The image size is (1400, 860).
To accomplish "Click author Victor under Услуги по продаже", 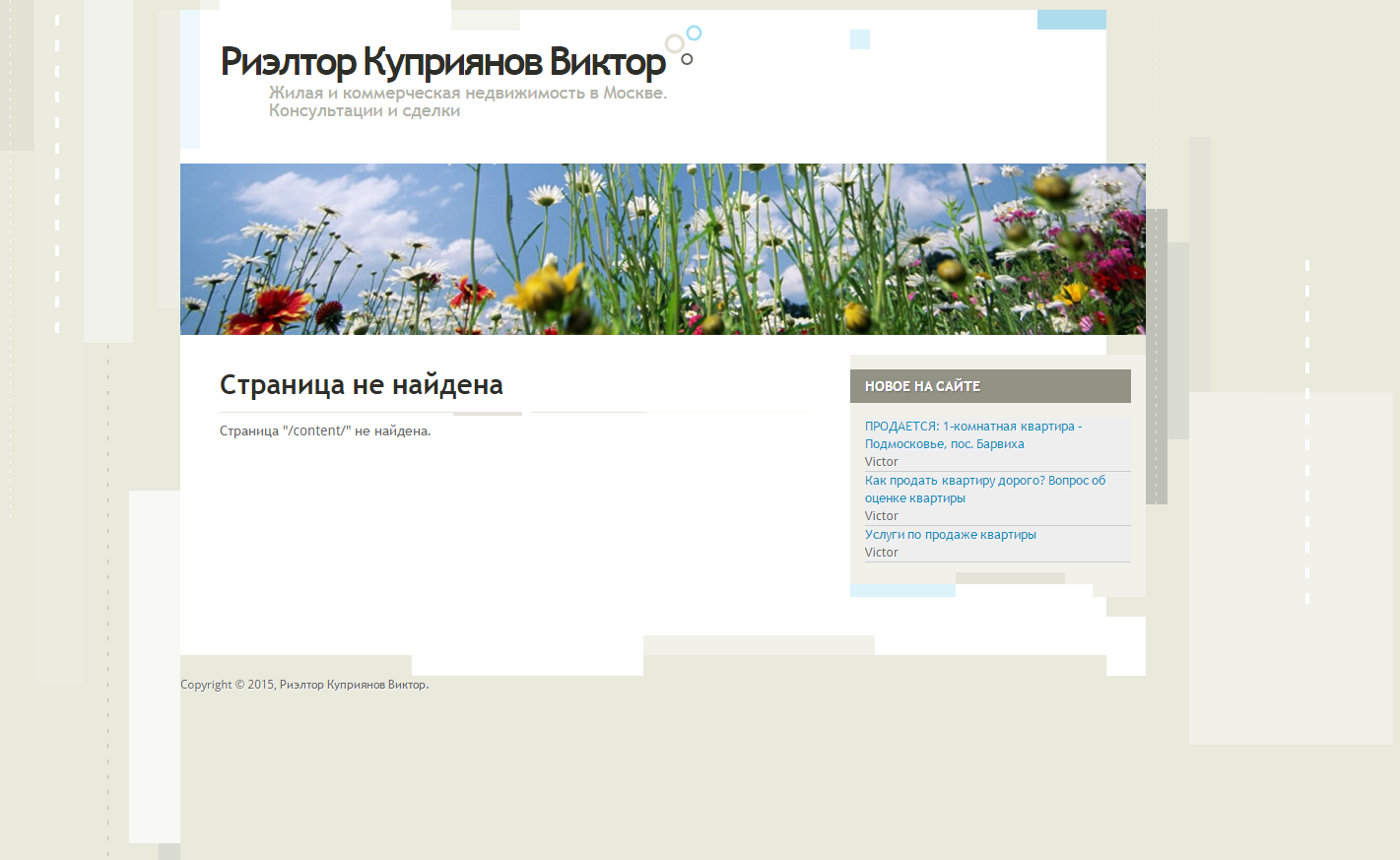I will 882,553.
